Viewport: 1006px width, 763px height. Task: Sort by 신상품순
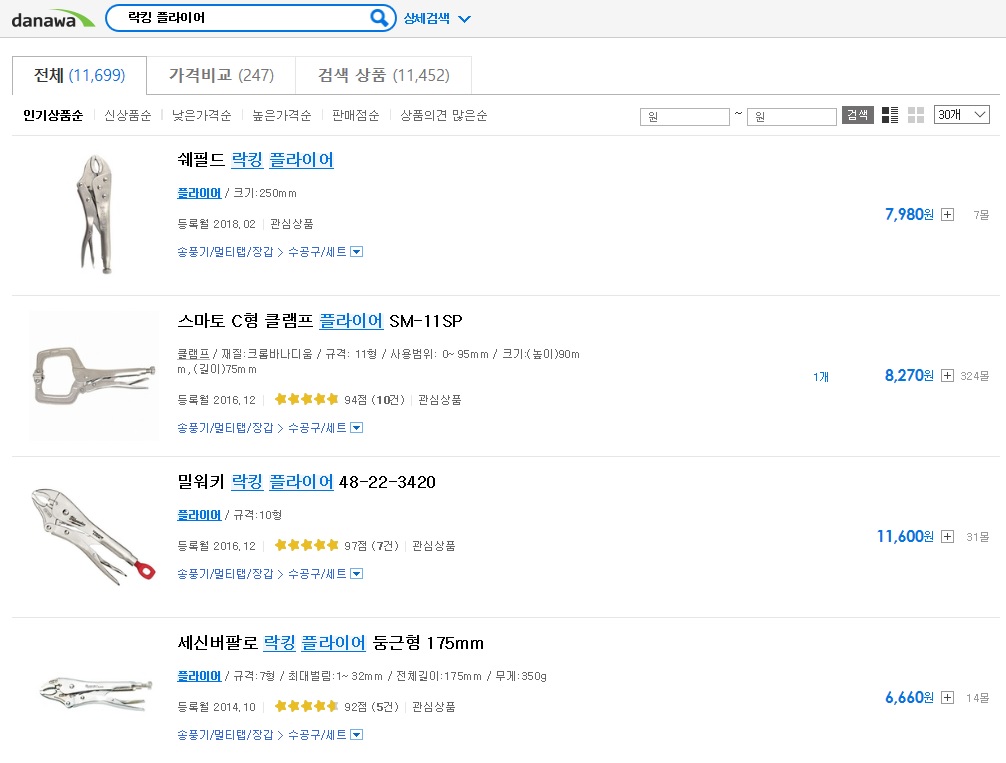128,116
